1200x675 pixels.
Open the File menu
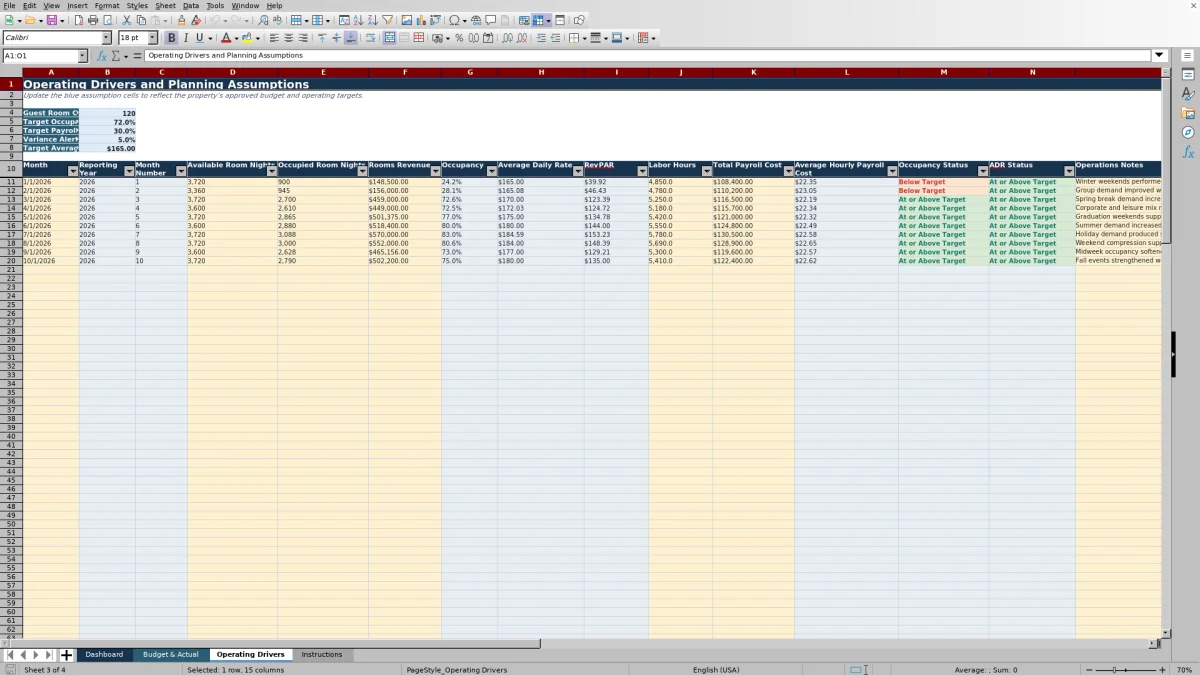(x=10, y=5)
